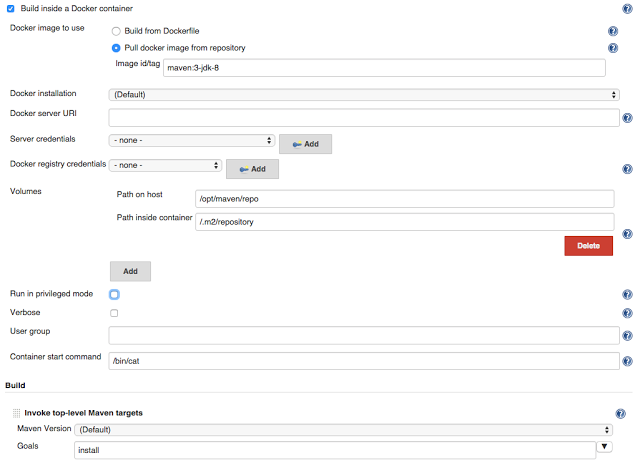Grab the Invoke Maven targets drag handle
The width and height of the screenshot is (640, 463).
tap(16, 413)
